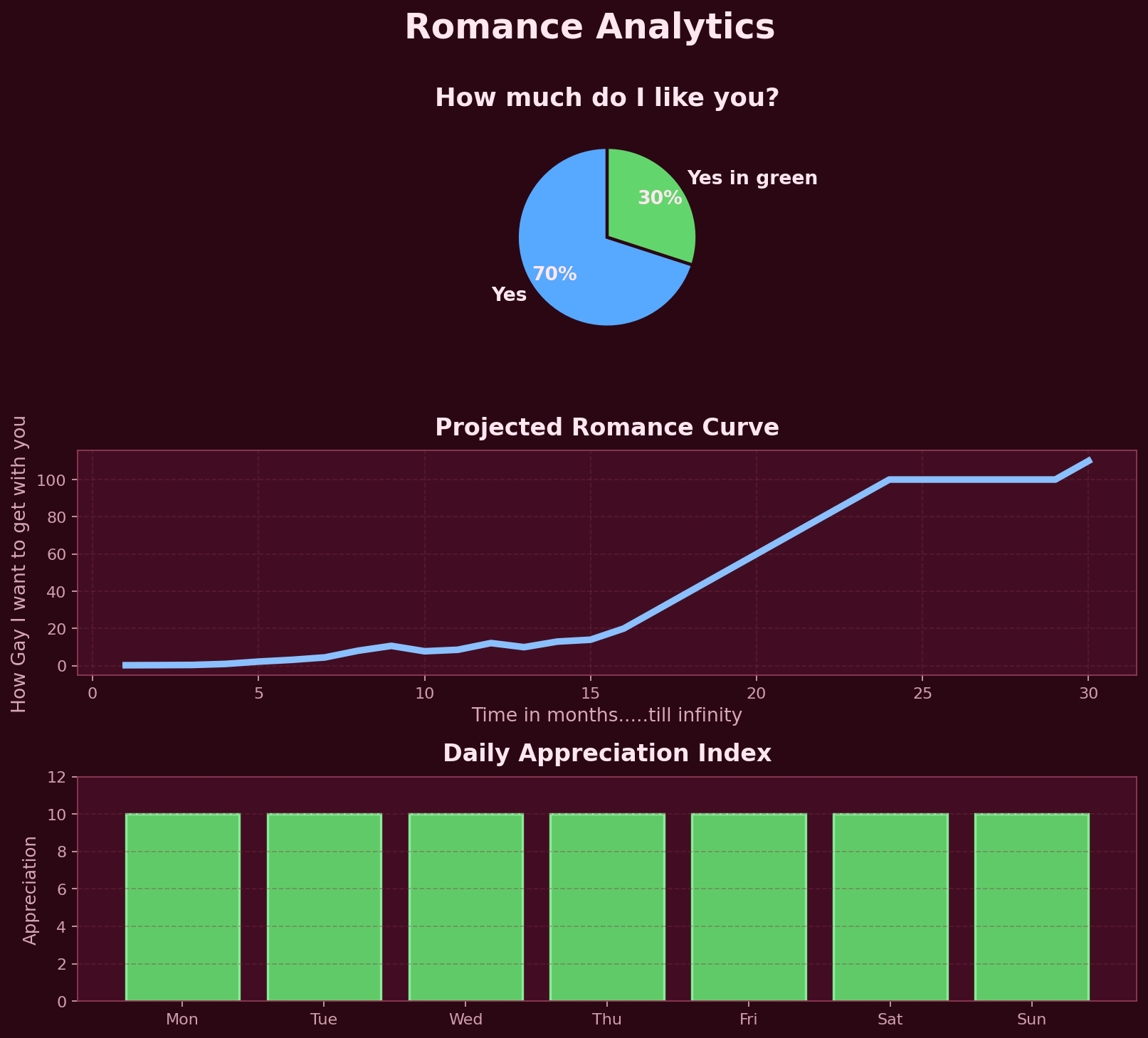Image resolution: width=1148 pixels, height=1038 pixels.
Task: Select the Sun appreciation bar
Action: [1031, 907]
